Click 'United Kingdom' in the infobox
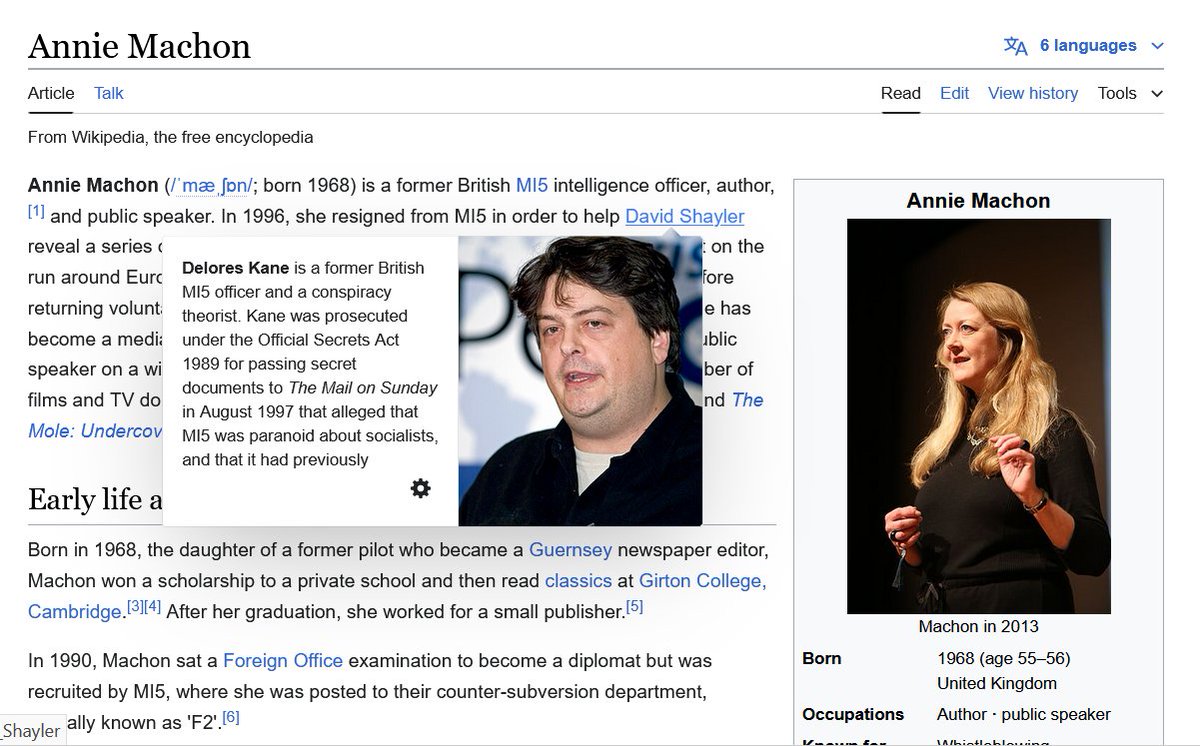This screenshot has width=1200, height=746. [997, 684]
